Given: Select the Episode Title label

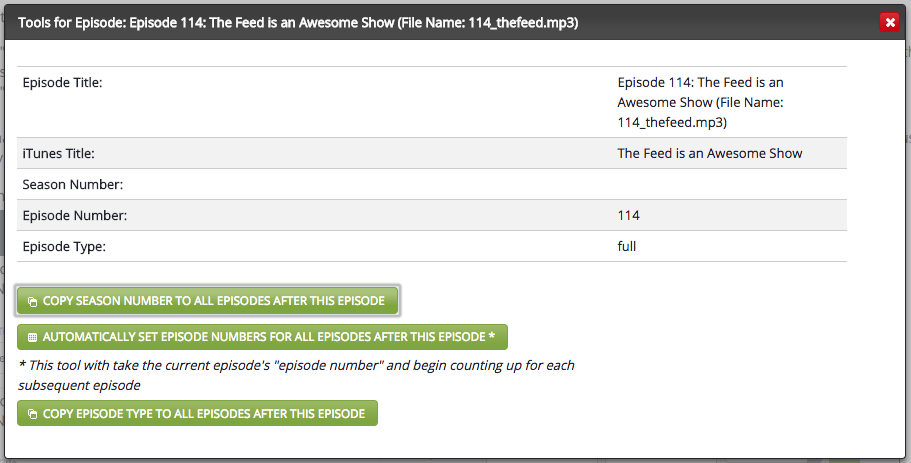Looking at the screenshot, I should (62, 82).
